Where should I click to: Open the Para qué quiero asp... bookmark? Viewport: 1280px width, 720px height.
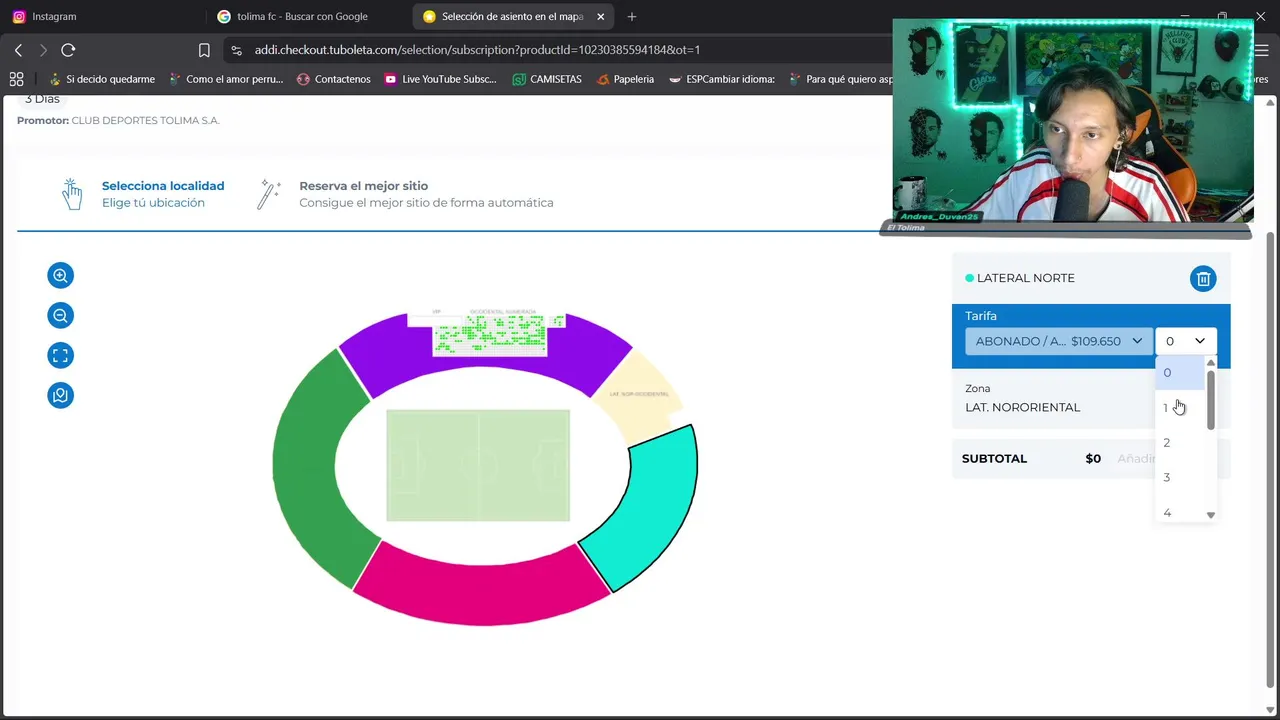tap(841, 79)
